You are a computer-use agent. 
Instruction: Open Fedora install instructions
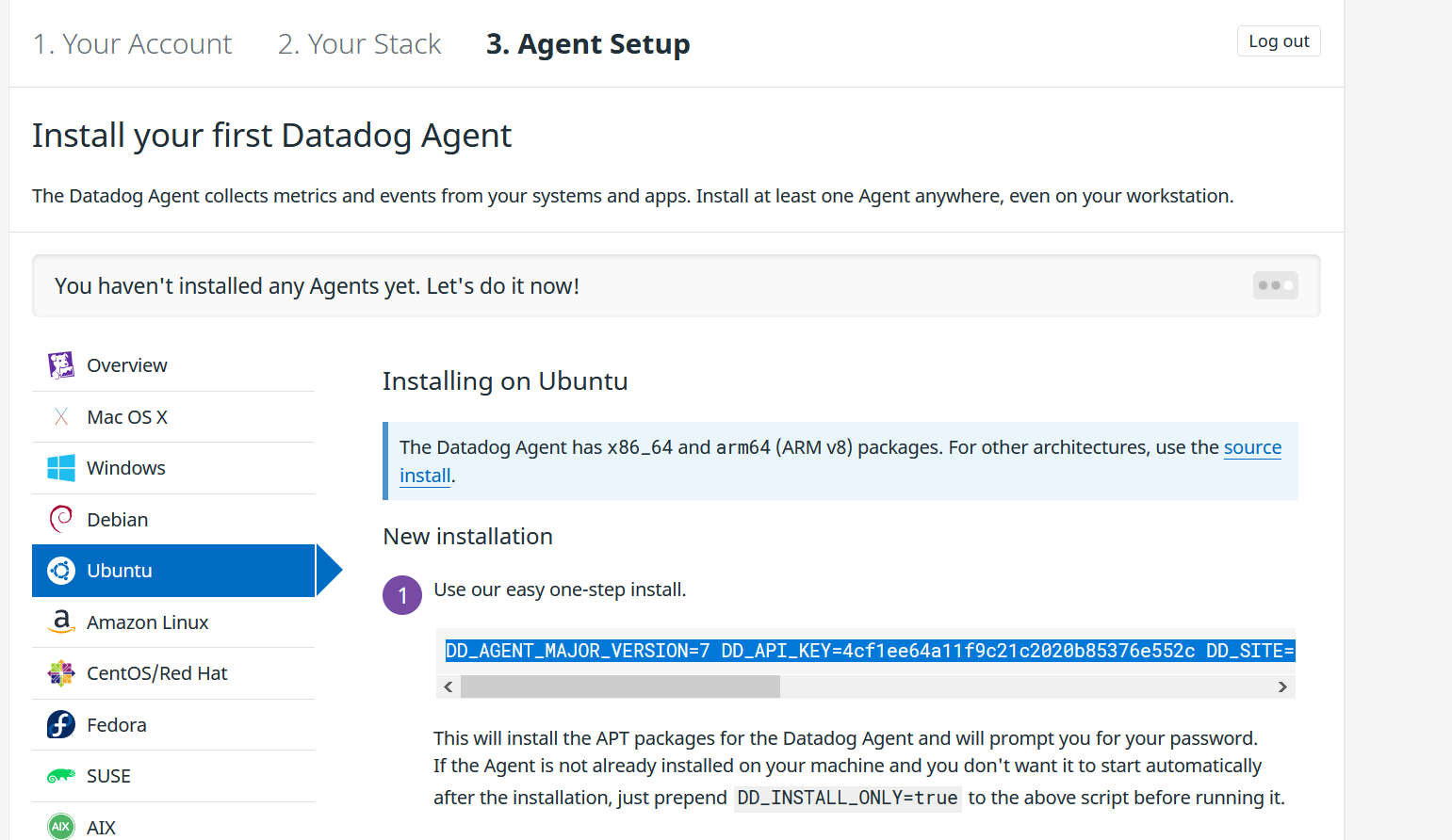173,724
